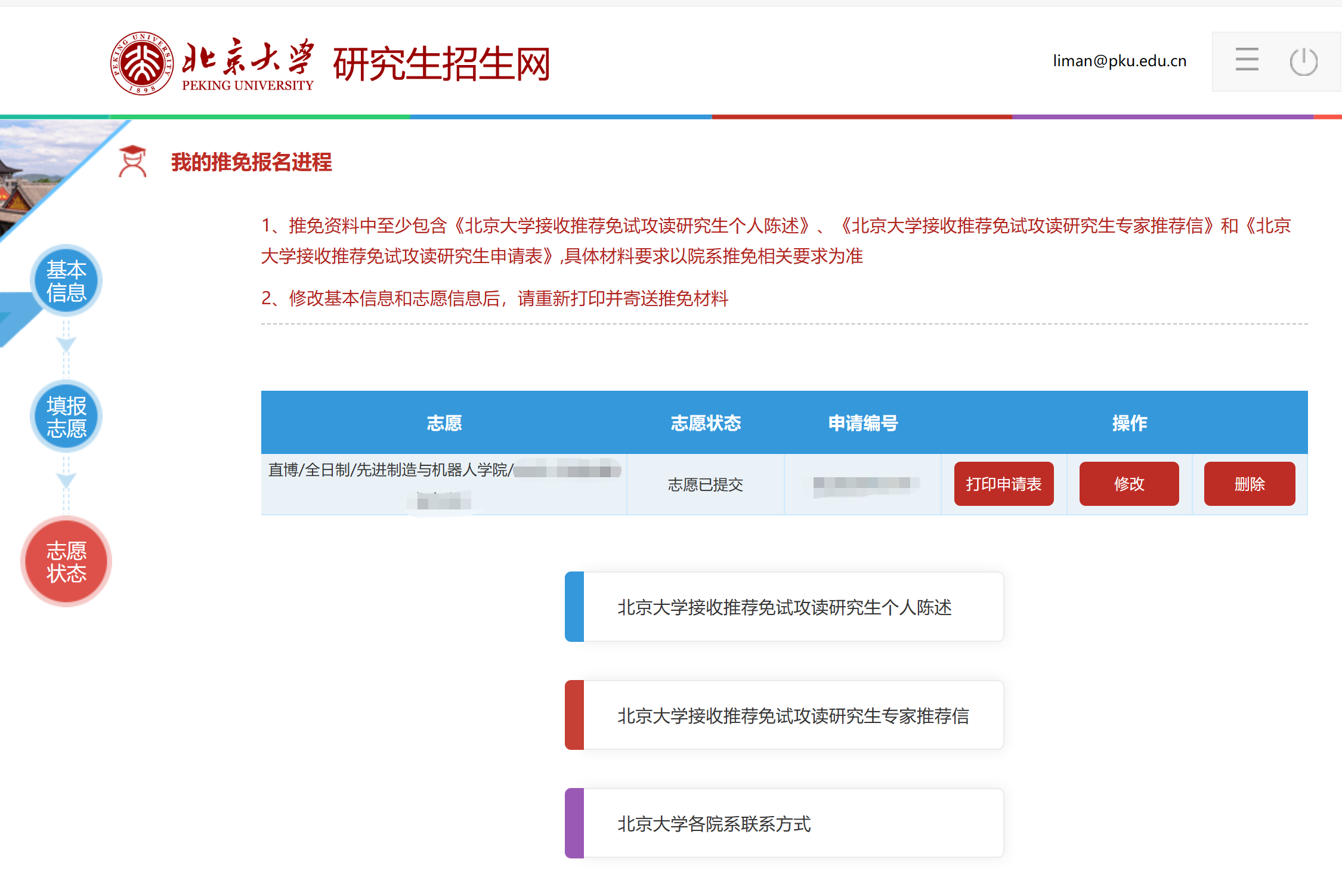Viewport: 1342px width, 896px height.
Task: Click the 志愿 column header
Action: pos(444,423)
